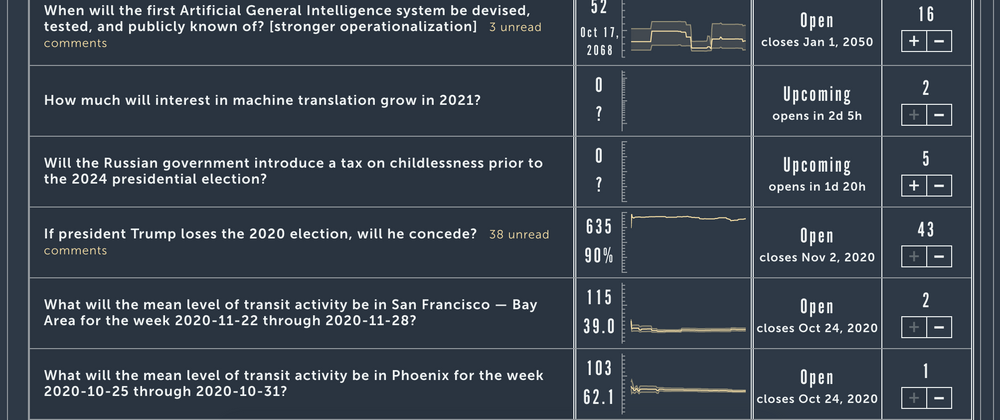1000x420 pixels.
Task: Click plus on the Phoenix transit question
Action: [x=915, y=396]
